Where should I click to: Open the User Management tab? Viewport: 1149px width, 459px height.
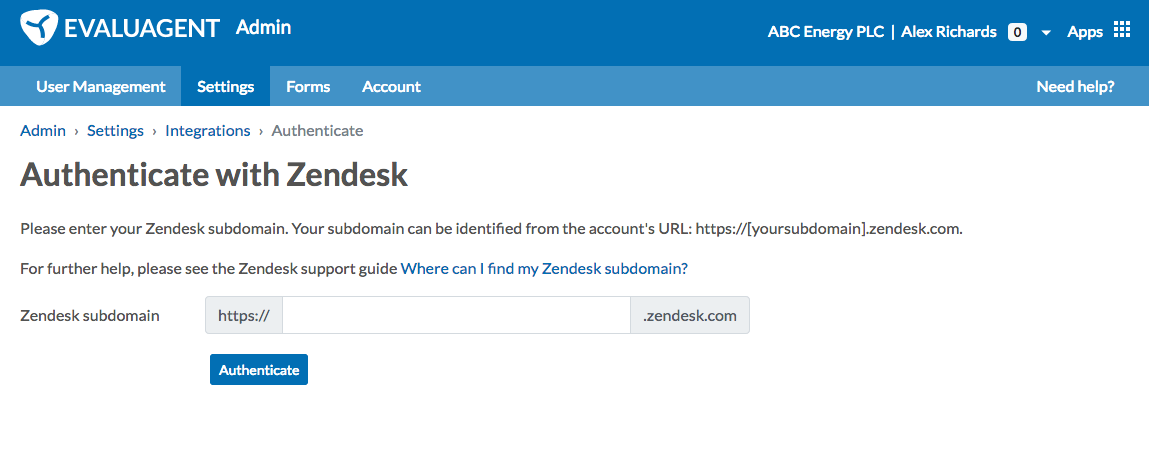tap(100, 87)
